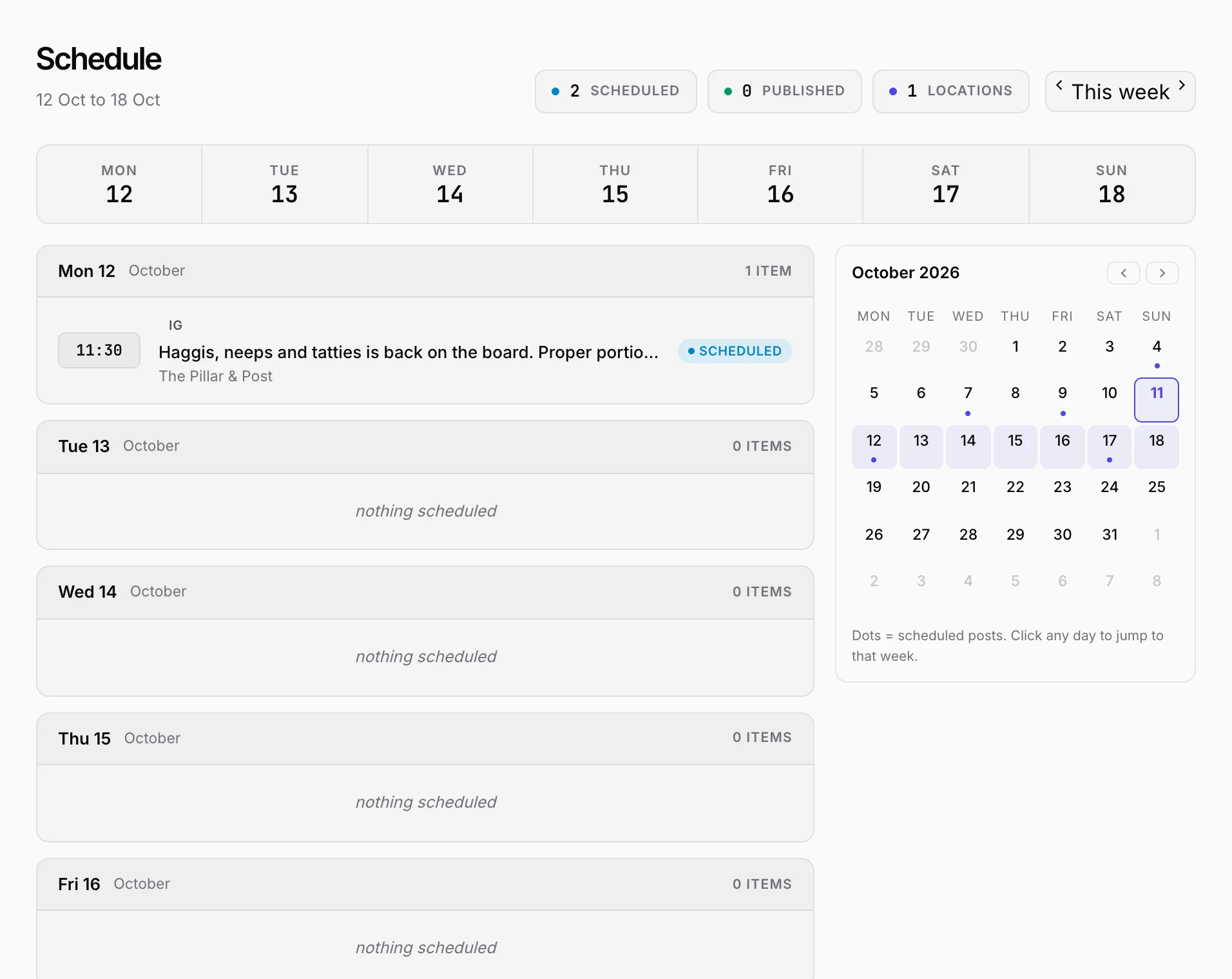Pick October 7 in the mini calendar

pos(968,399)
